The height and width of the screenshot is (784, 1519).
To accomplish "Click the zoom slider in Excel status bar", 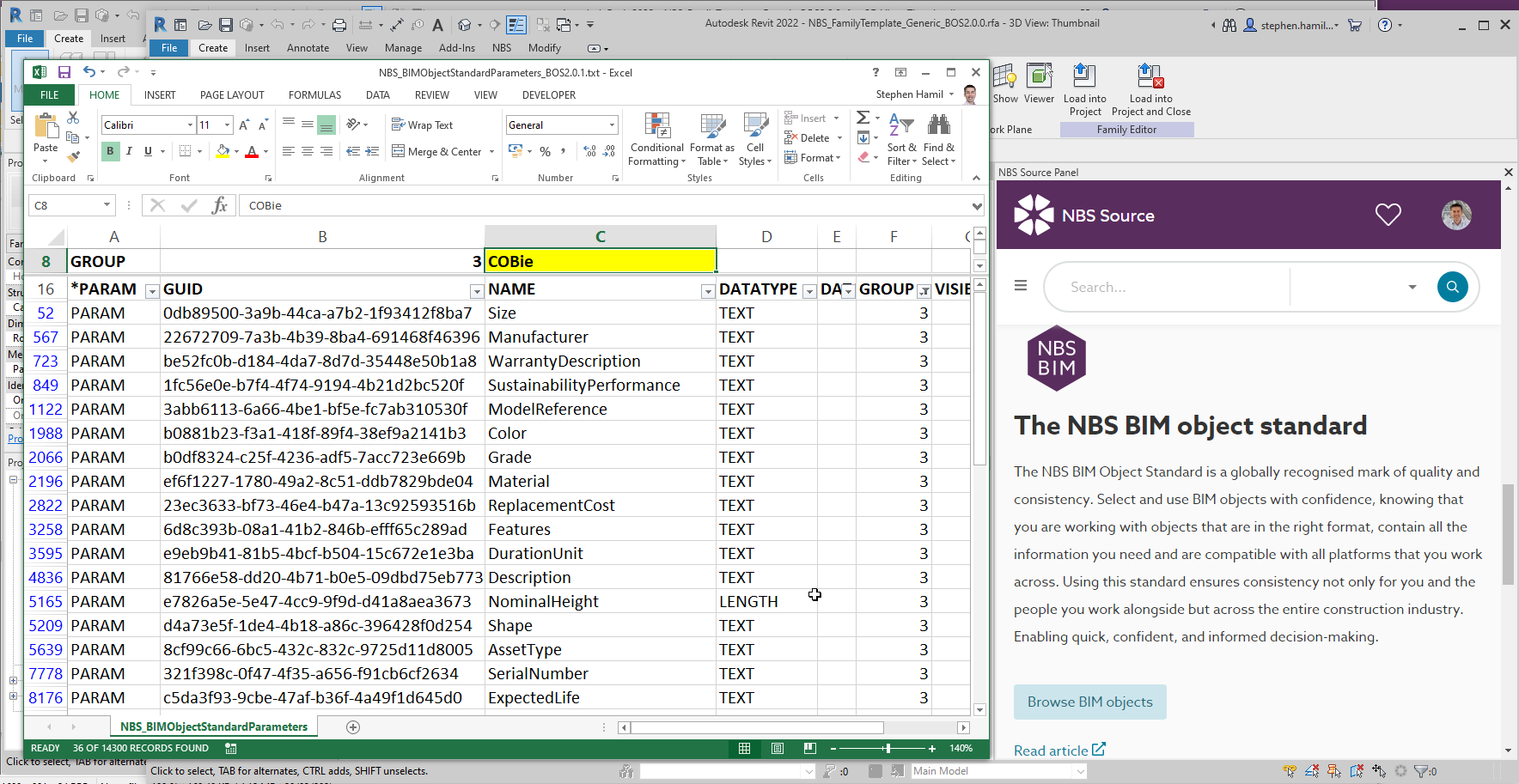I will 887,749.
